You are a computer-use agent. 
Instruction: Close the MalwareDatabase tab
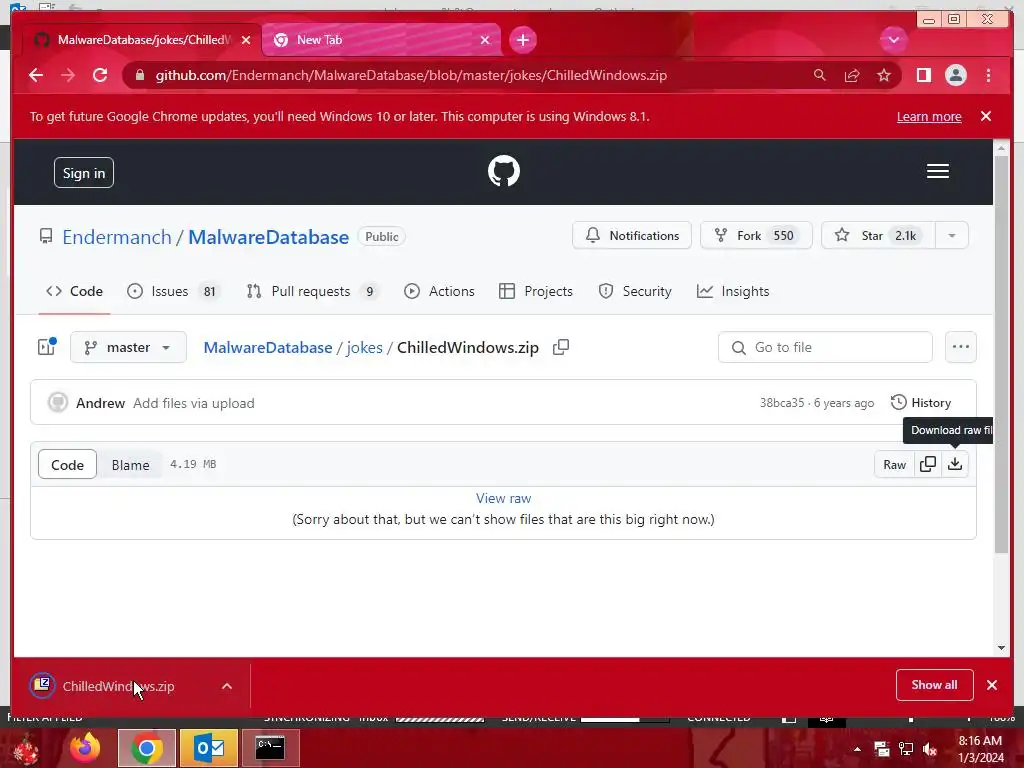click(246, 40)
